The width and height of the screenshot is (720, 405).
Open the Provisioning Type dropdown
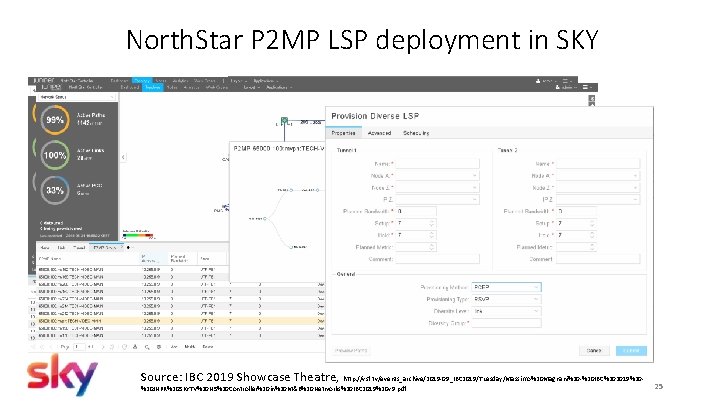(506, 299)
